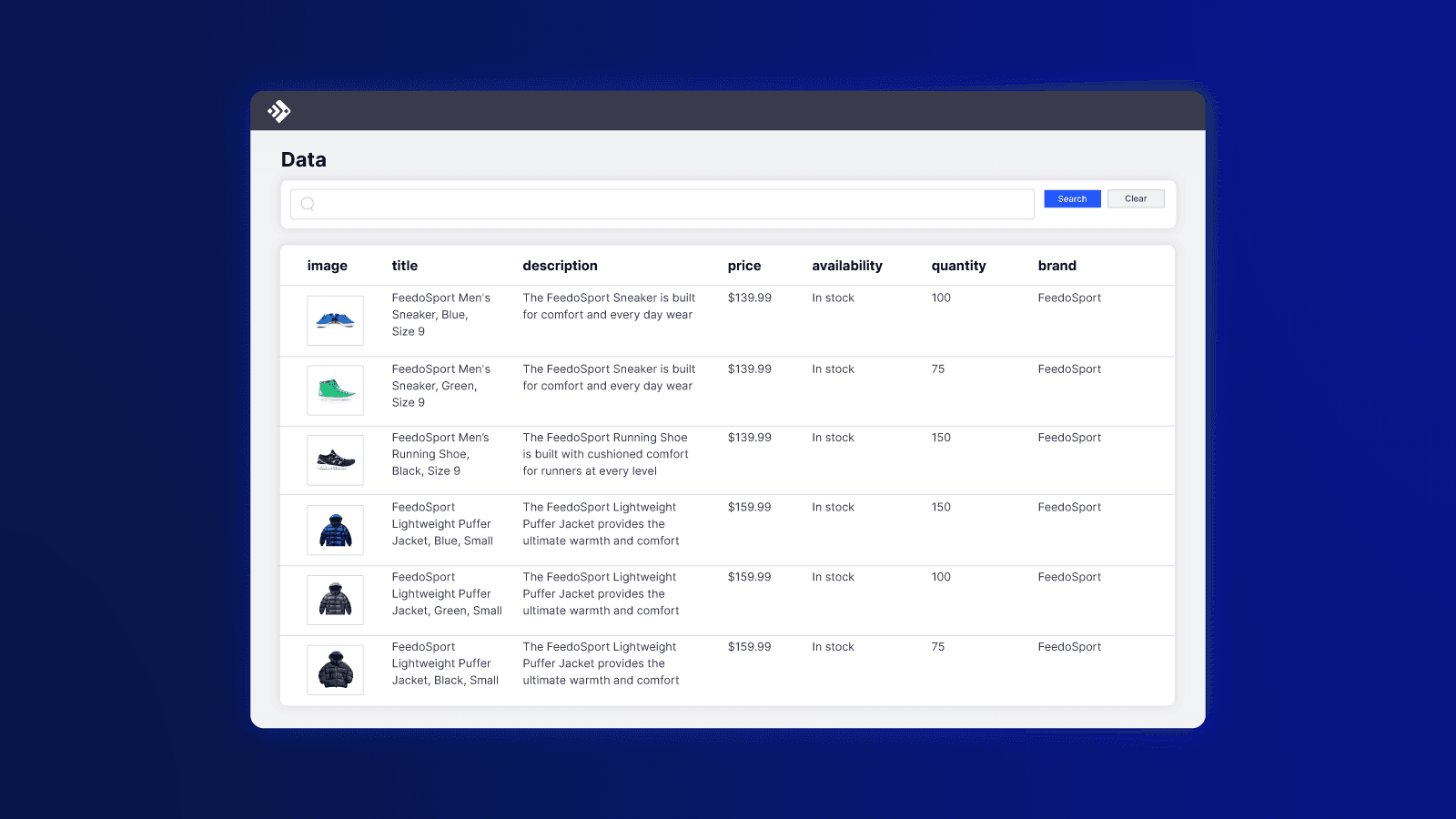Click the arrow logo in the top bar
This screenshot has height=819, width=1456.
click(x=279, y=111)
